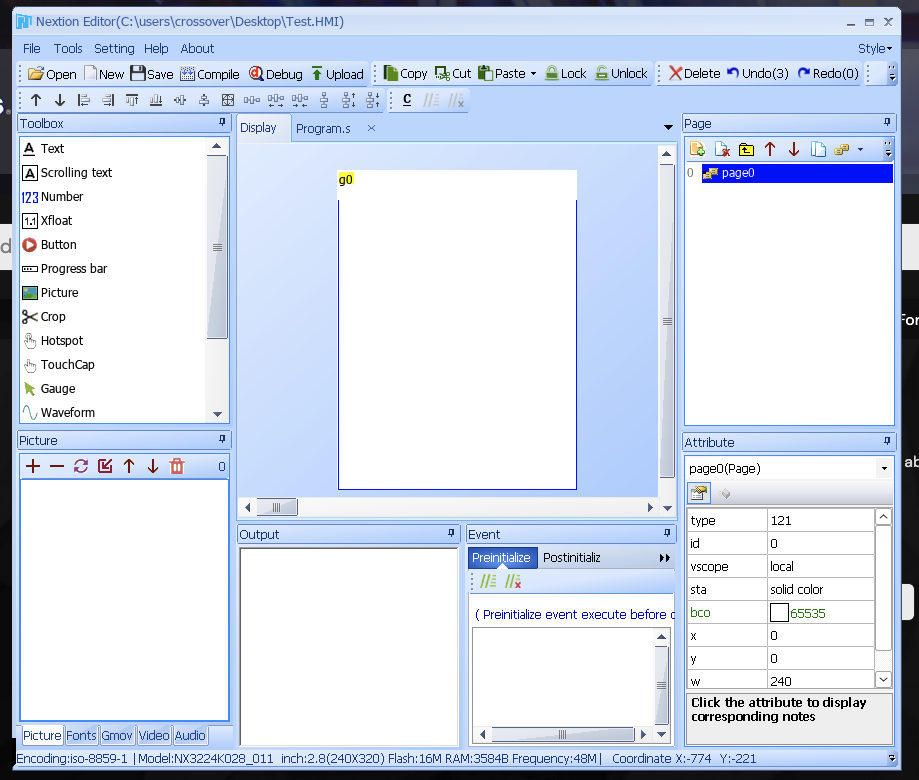The image size is (919, 780).
Task: Open the page0(Page) component dropdown
Action: pos(884,468)
